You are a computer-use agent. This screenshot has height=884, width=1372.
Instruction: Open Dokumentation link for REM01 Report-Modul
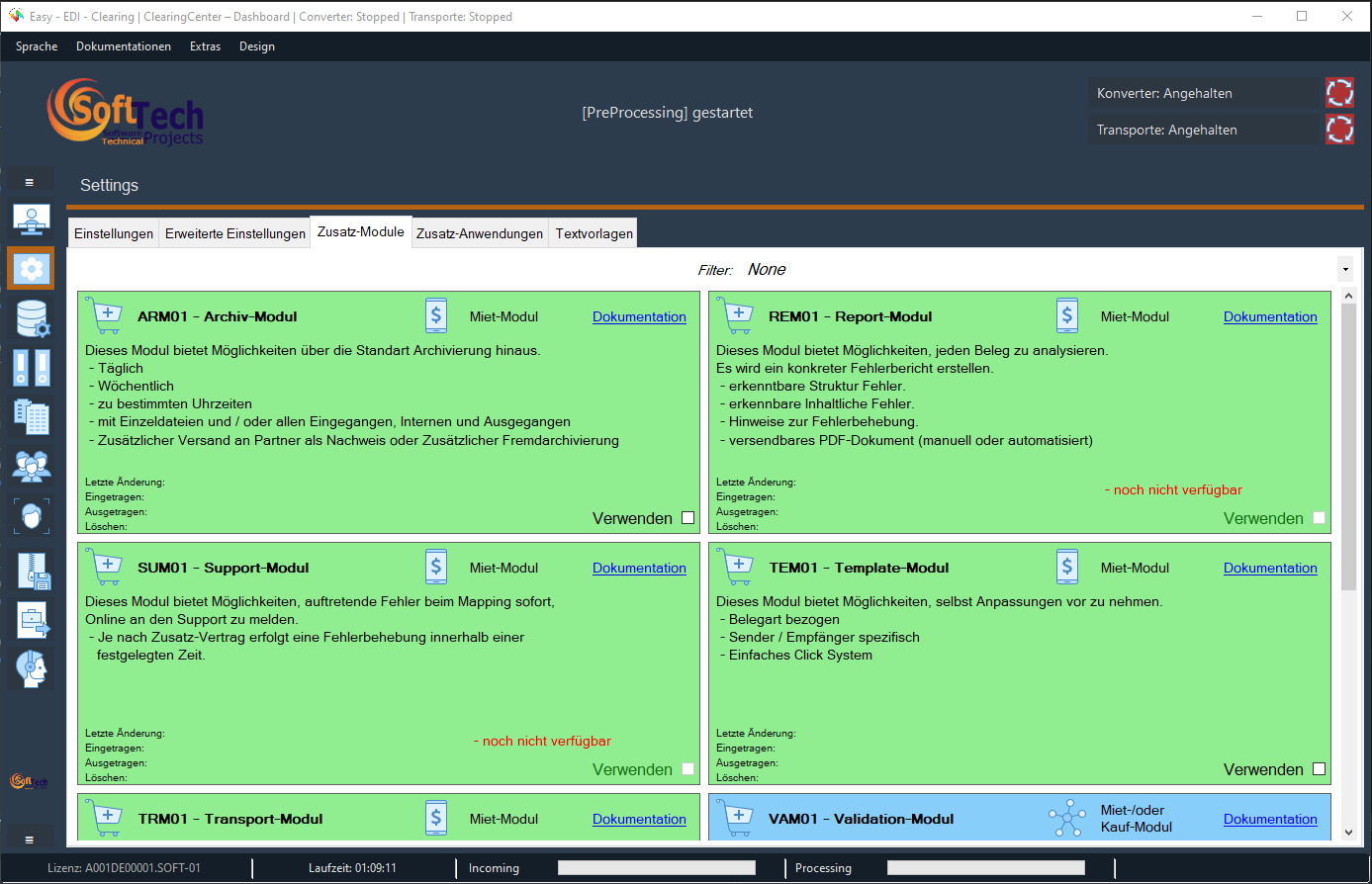tap(1270, 316)
